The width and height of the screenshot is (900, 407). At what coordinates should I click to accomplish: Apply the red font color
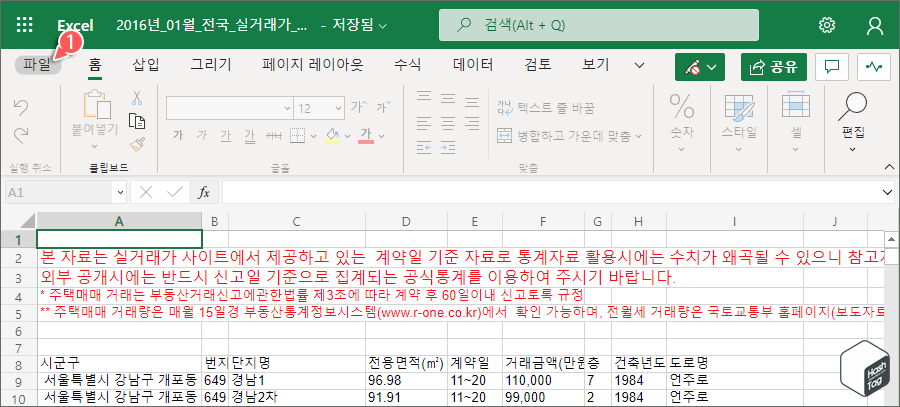(x=366, y=135)
